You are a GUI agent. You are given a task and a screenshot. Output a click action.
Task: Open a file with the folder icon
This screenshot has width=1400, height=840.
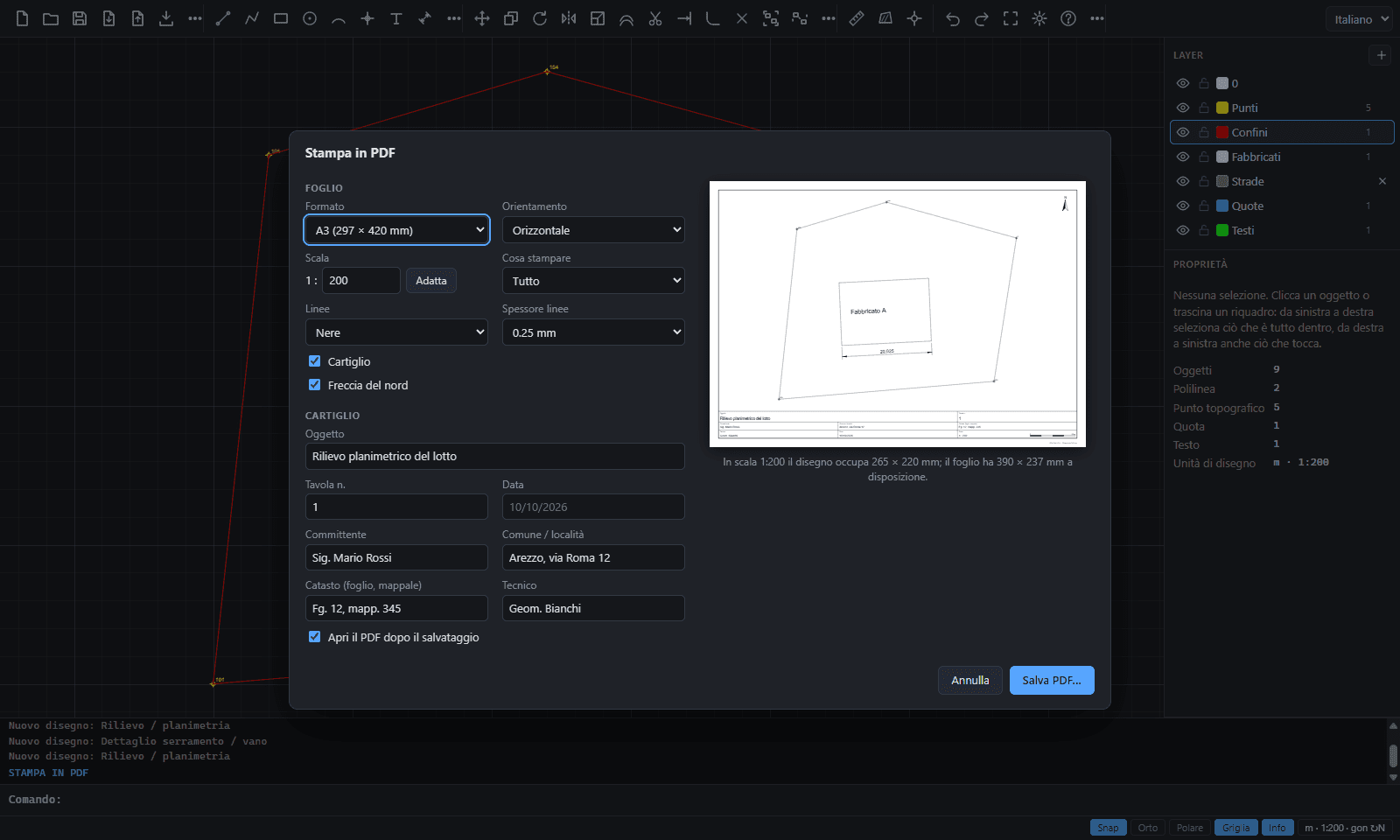51,18
